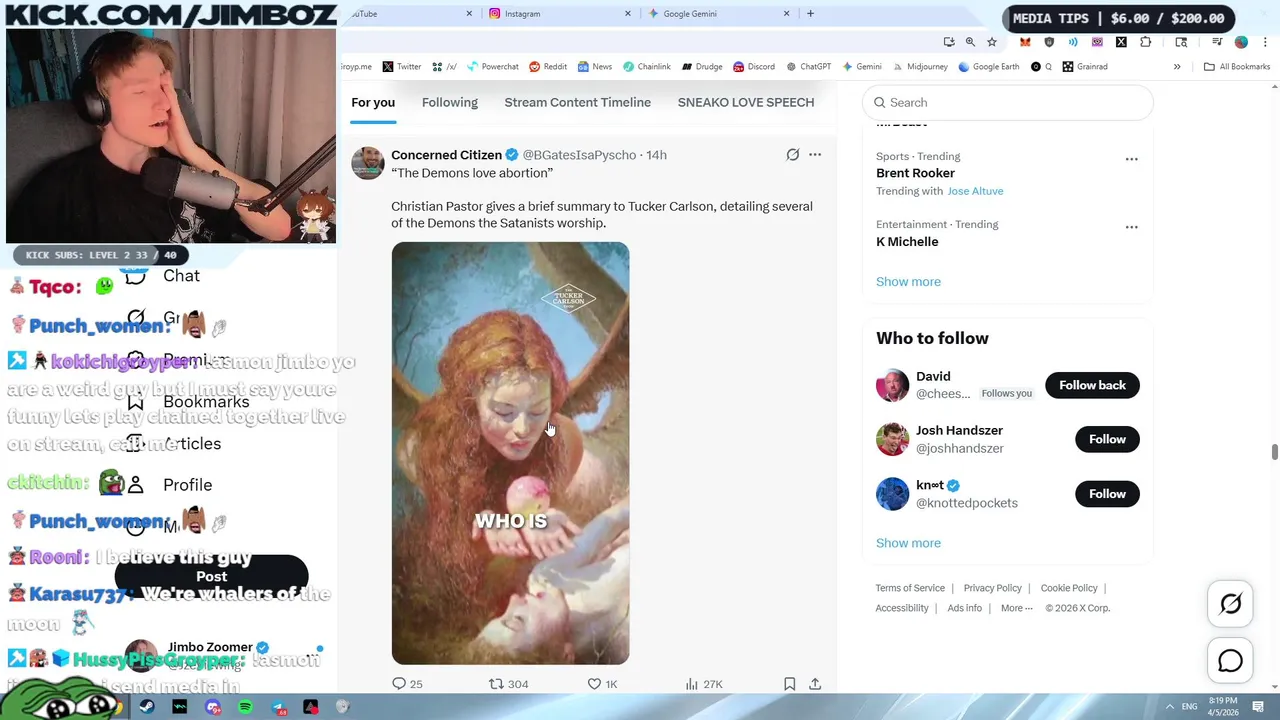Open the Ads info link
The width and height of the screenshot is (1280, 720).
tap(965, 608)
